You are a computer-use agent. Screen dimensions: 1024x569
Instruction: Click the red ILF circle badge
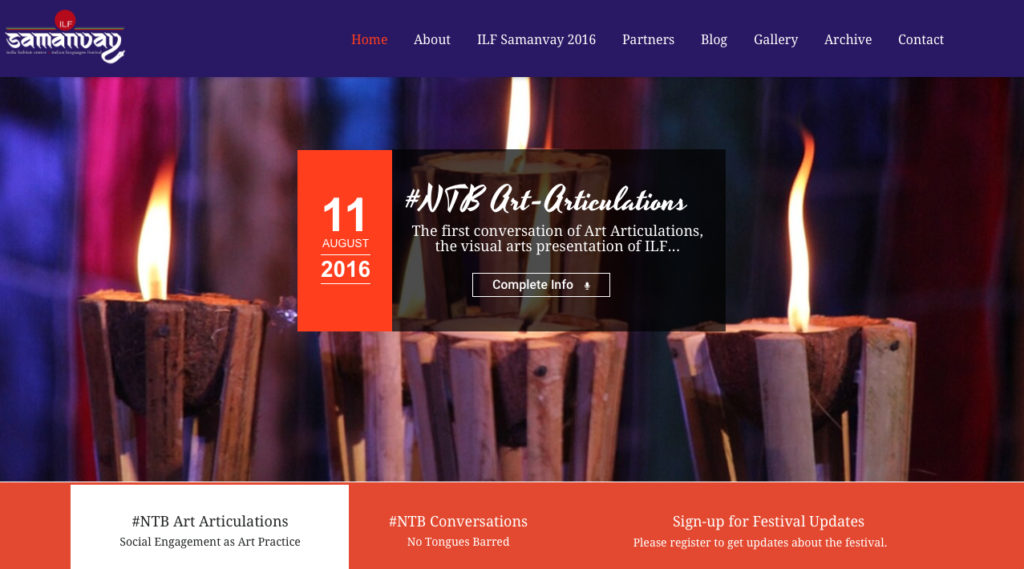65,20
